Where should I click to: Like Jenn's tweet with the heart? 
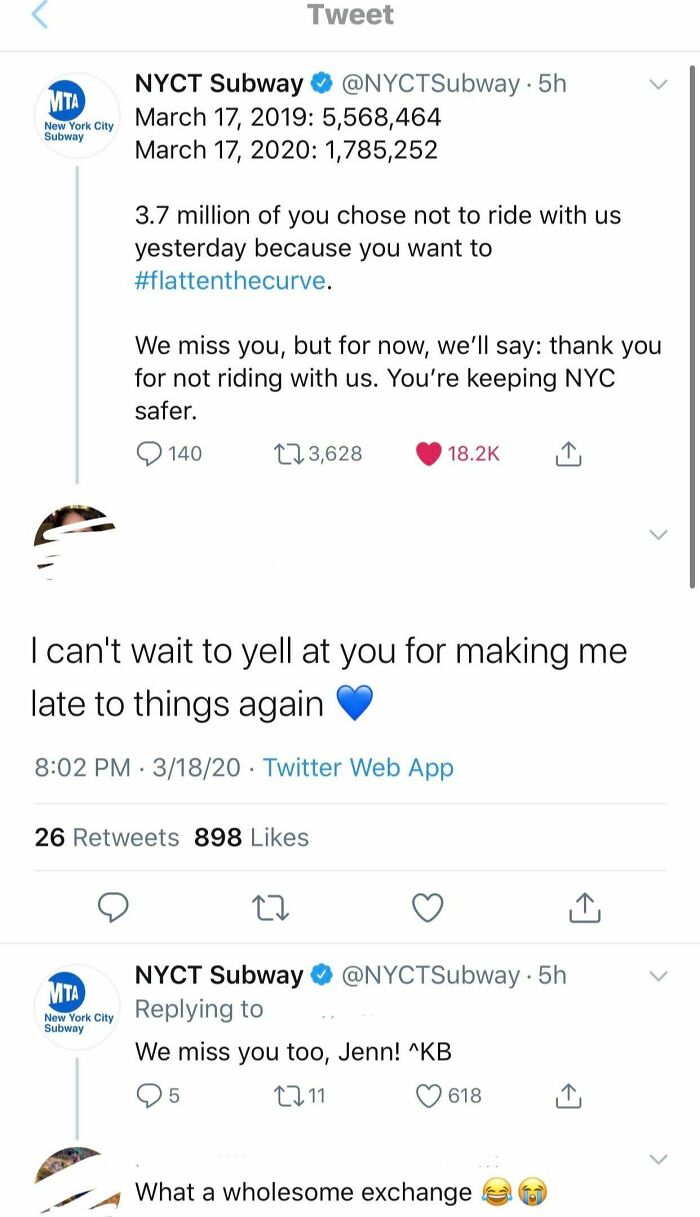(x=427, y=907)
